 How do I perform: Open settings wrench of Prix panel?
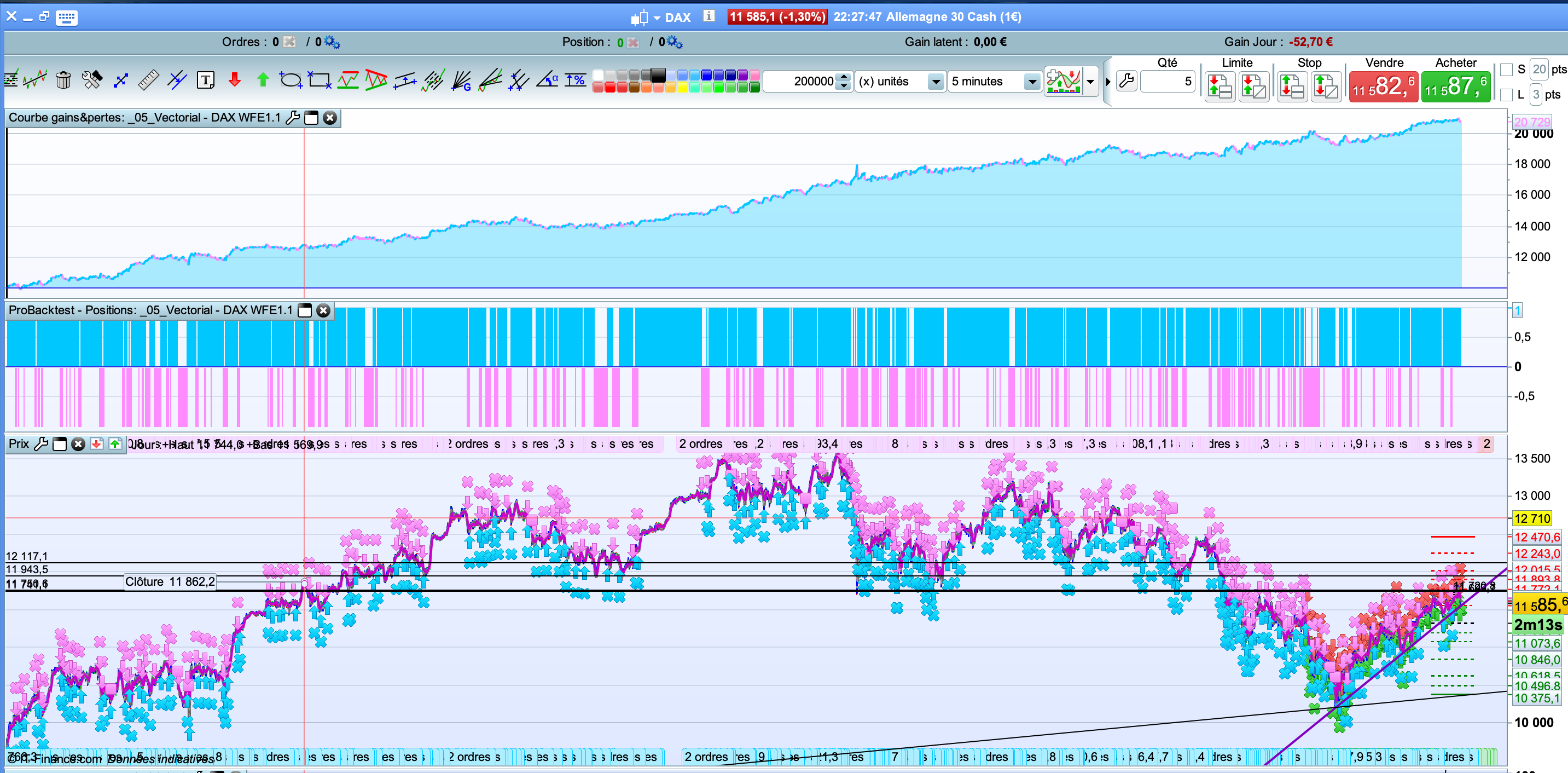[41, 444]
